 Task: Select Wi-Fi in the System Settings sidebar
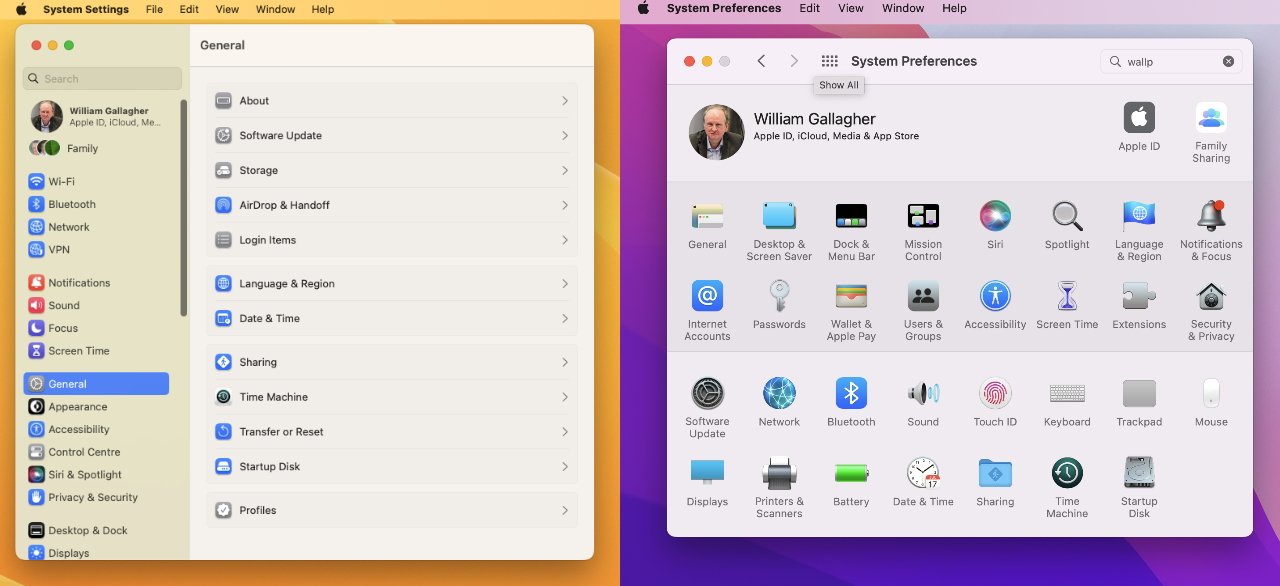point(60,181)
